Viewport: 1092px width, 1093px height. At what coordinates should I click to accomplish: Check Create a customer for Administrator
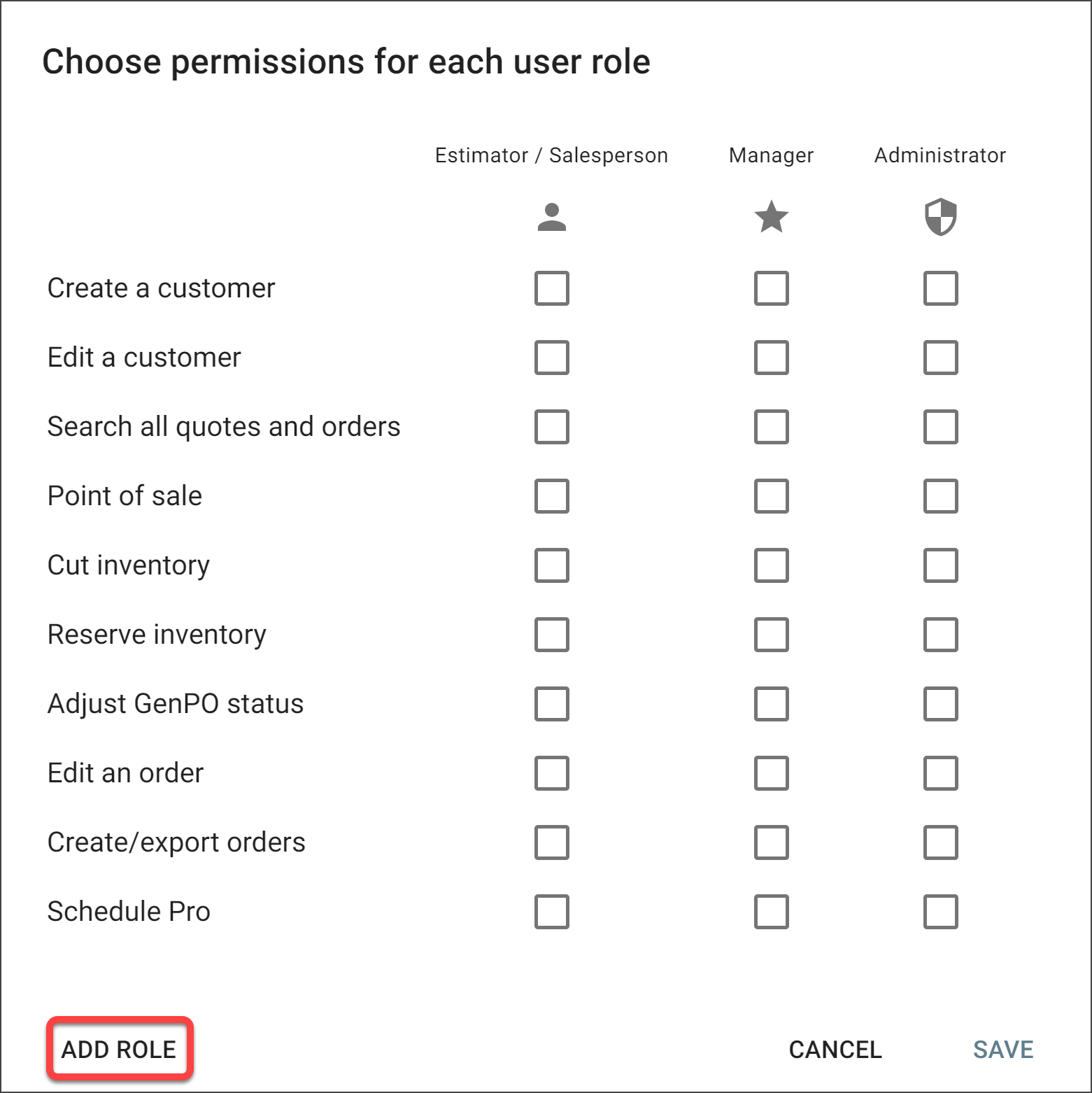(940, 288)
